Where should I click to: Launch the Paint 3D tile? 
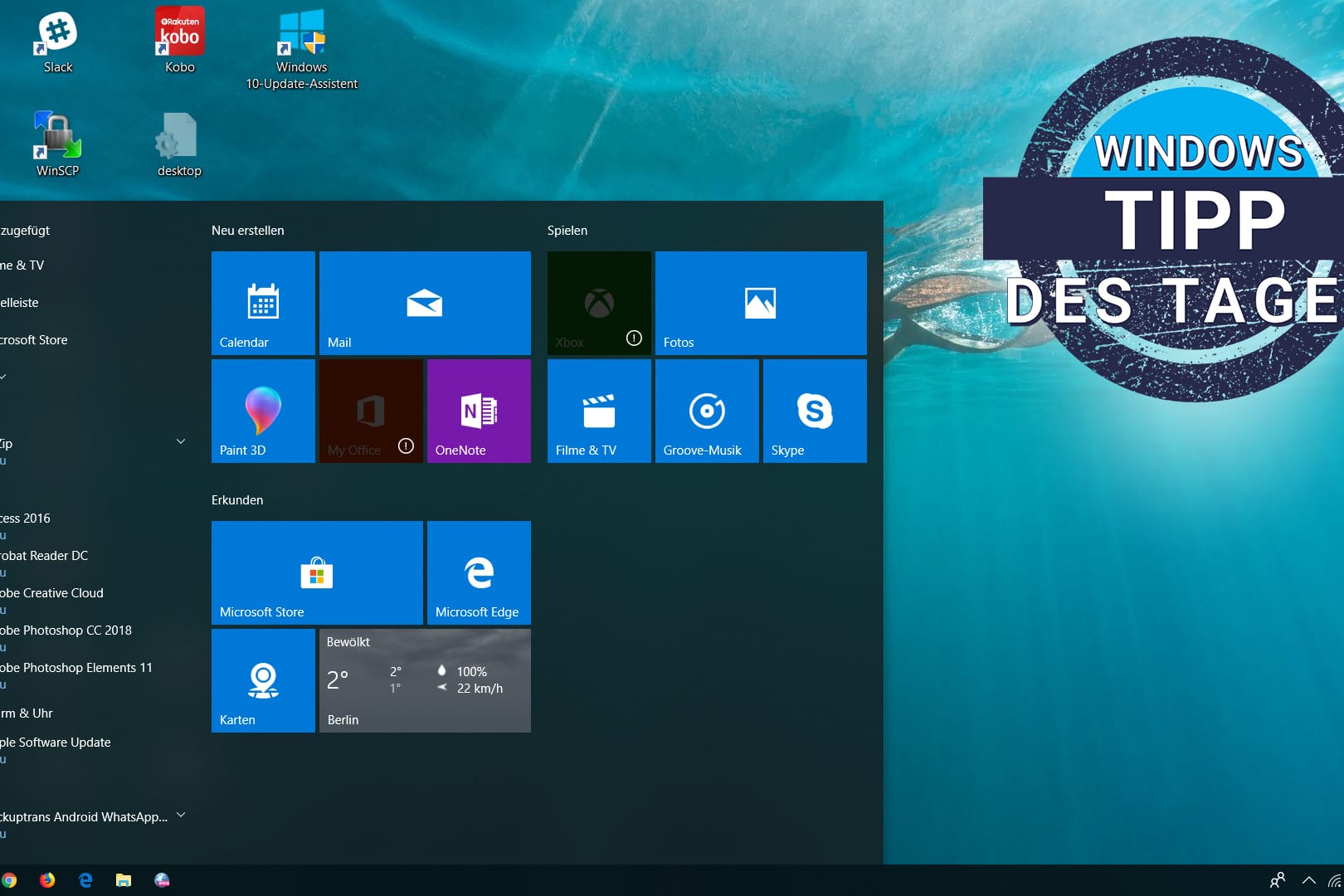263,411
